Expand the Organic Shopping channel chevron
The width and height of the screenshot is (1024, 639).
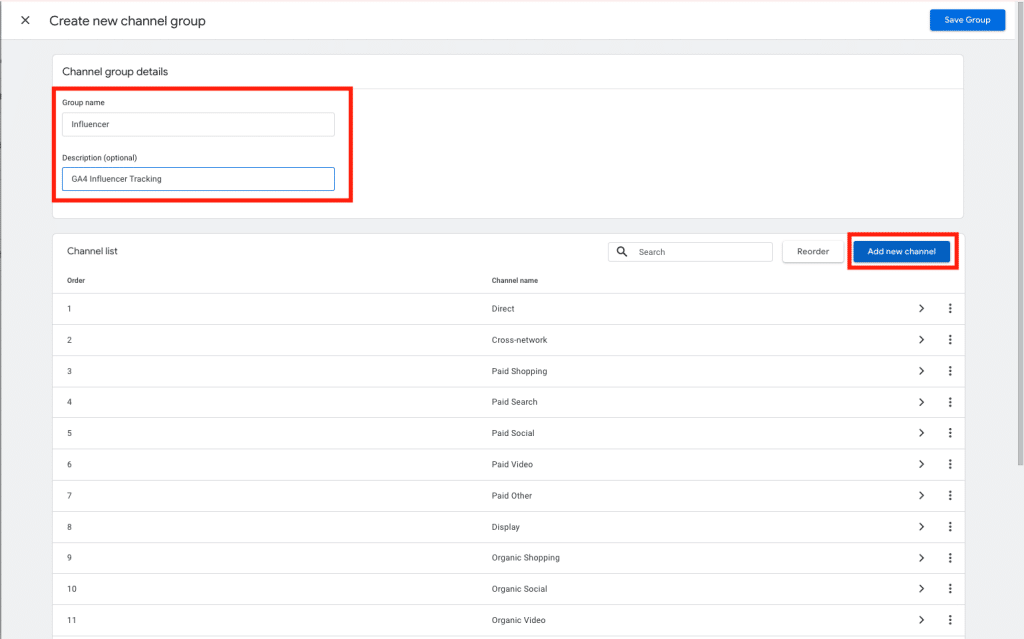(x=921, y=558)
